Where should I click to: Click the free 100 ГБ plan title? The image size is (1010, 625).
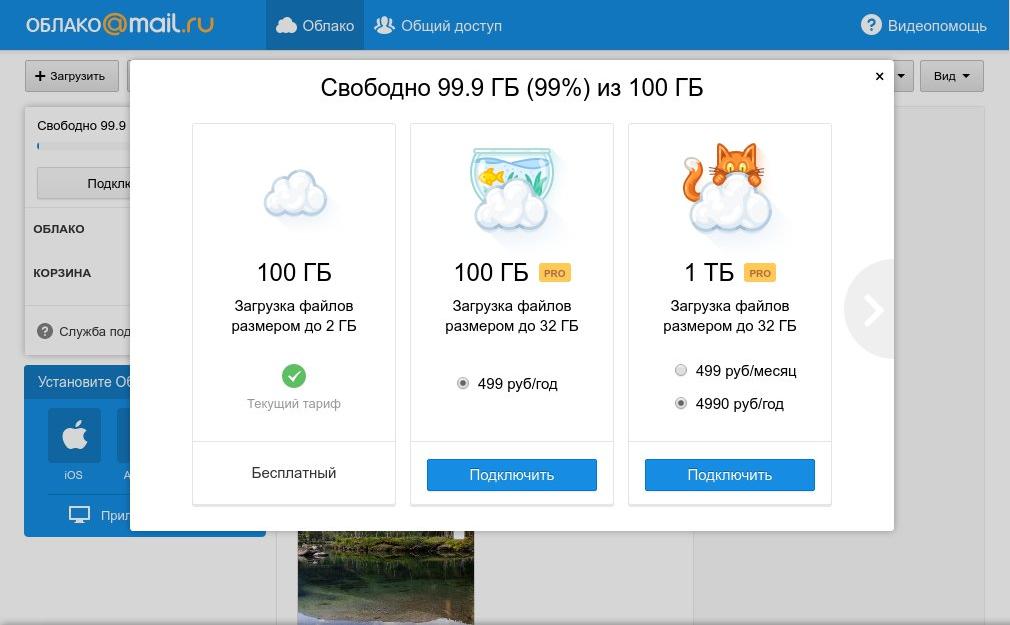pos(294,273)
